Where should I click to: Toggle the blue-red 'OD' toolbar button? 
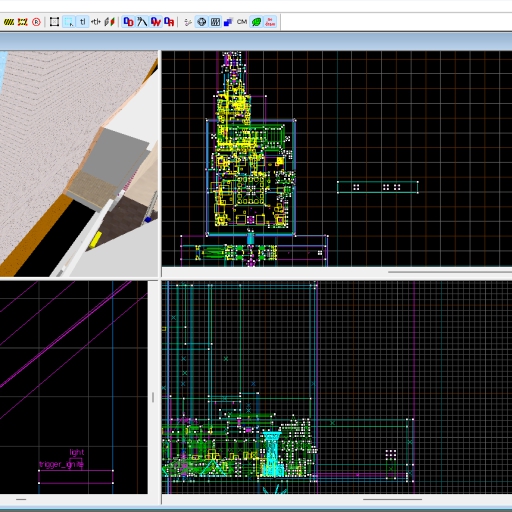point(128,22)
